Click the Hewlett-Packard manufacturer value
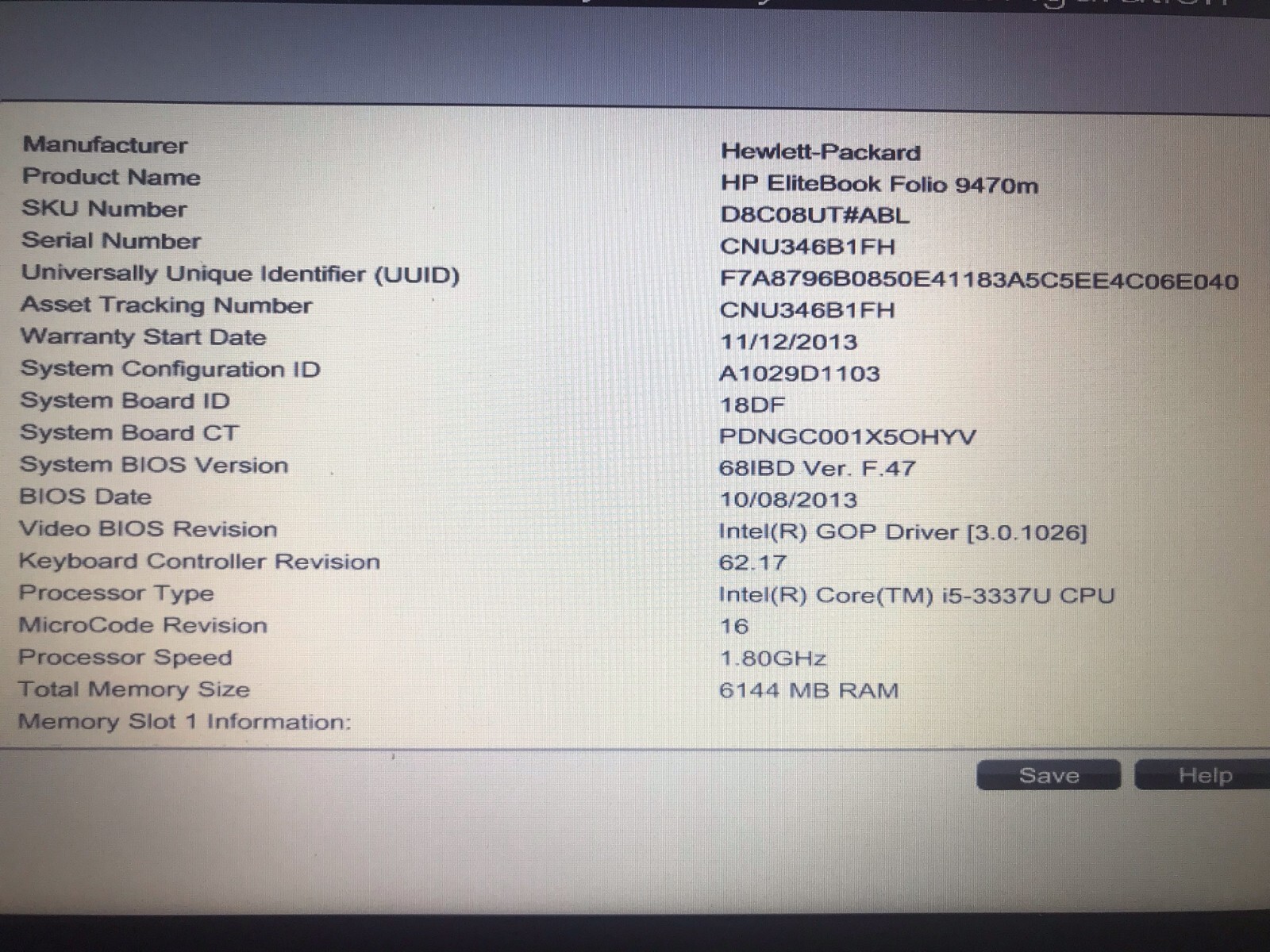 click(x=821, y=152)
